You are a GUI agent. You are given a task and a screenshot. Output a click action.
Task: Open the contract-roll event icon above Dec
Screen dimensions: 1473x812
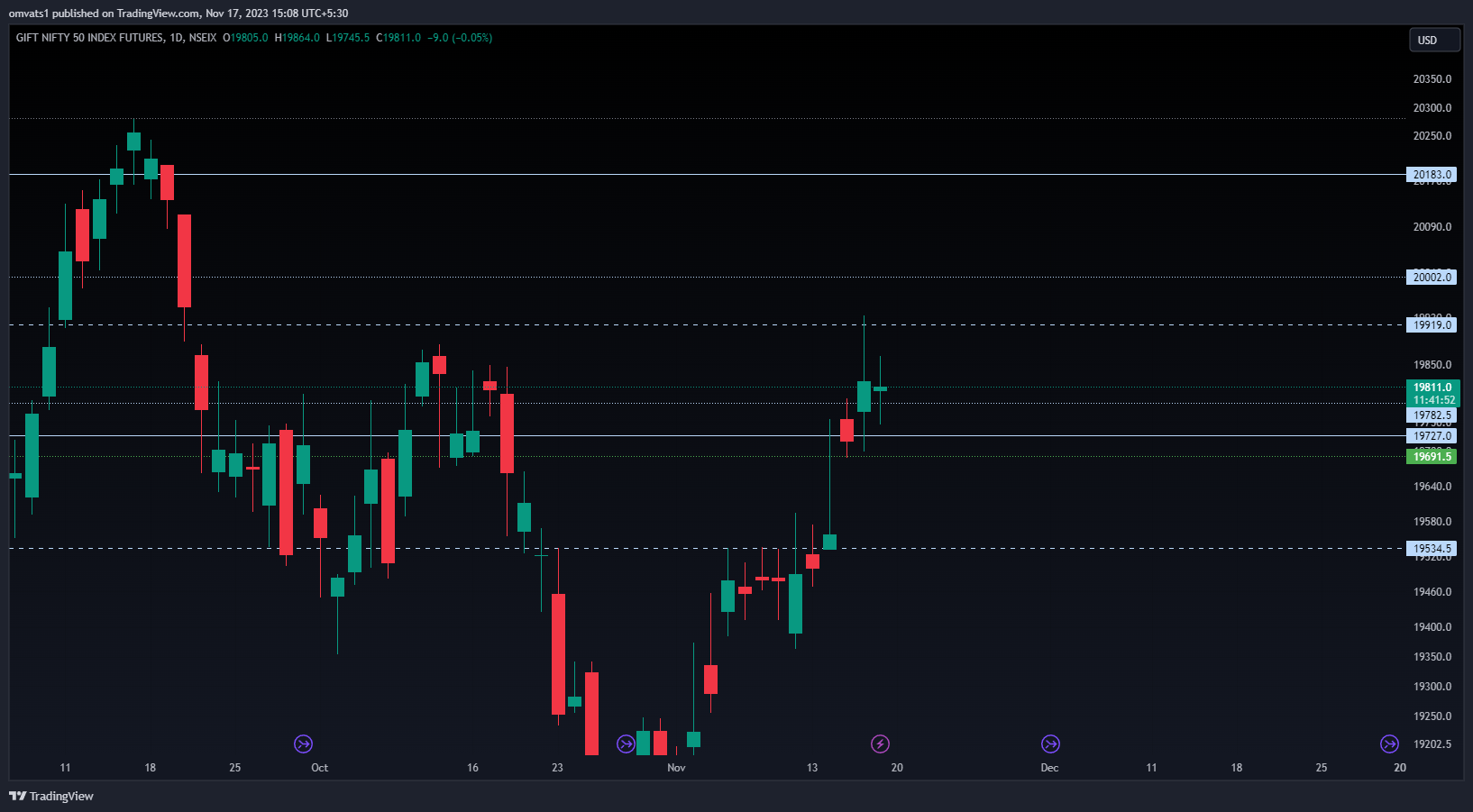pos(1050,744)
